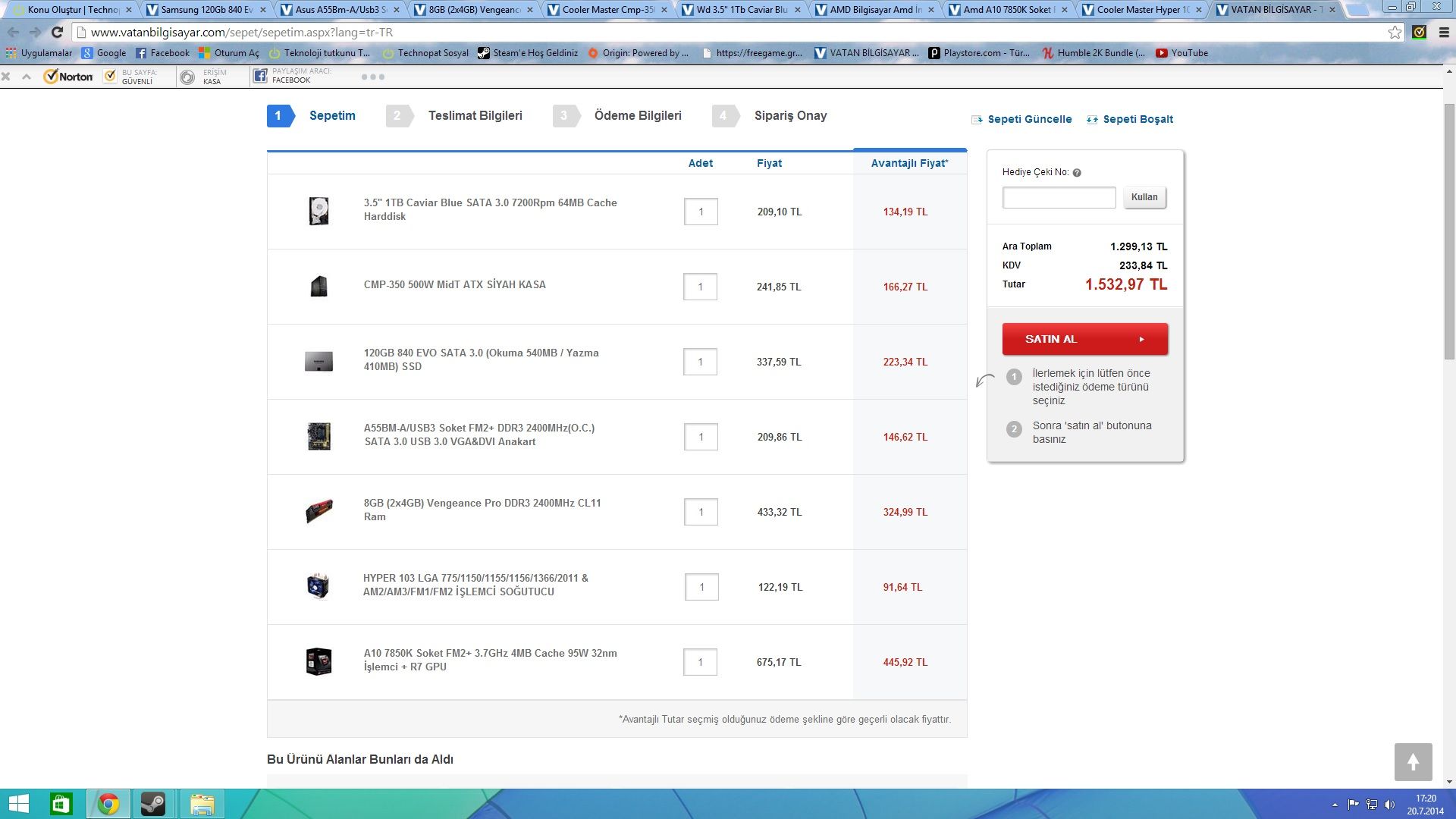Expand the Norton toolbar three-dots overflow

[372, 77]
